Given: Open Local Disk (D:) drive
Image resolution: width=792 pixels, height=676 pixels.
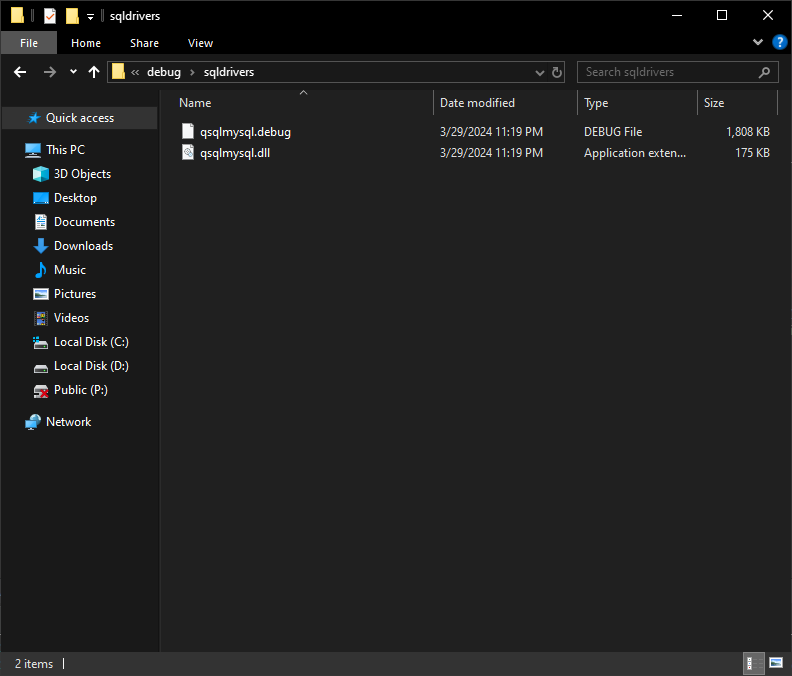Looking at the screenshot, I should coord(91,366).
